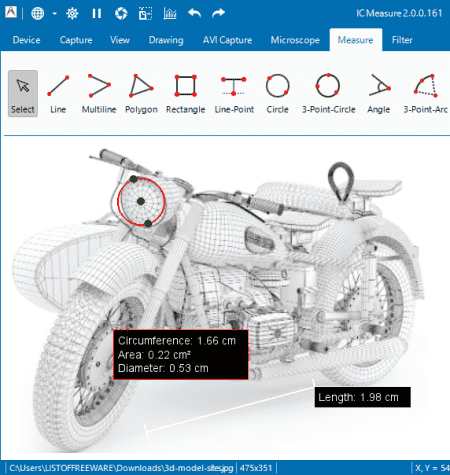Image resolution: width=450 pixels, height=475 pixels.
Task: Click the circle measurement result label
Action: coord(181,355)
